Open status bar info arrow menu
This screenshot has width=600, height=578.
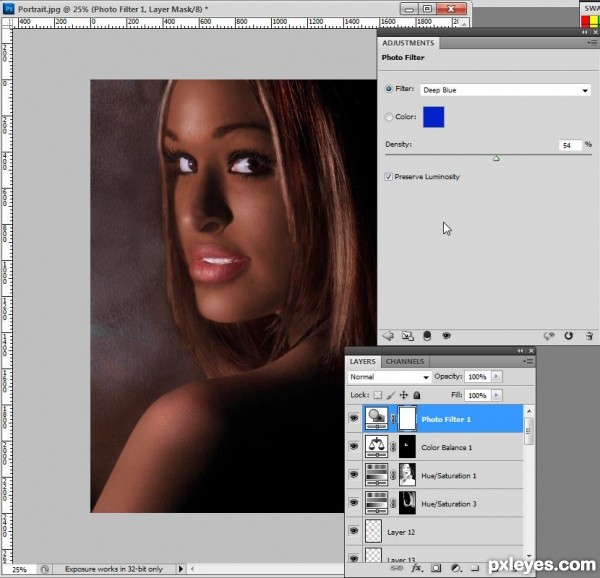[181, 569]
